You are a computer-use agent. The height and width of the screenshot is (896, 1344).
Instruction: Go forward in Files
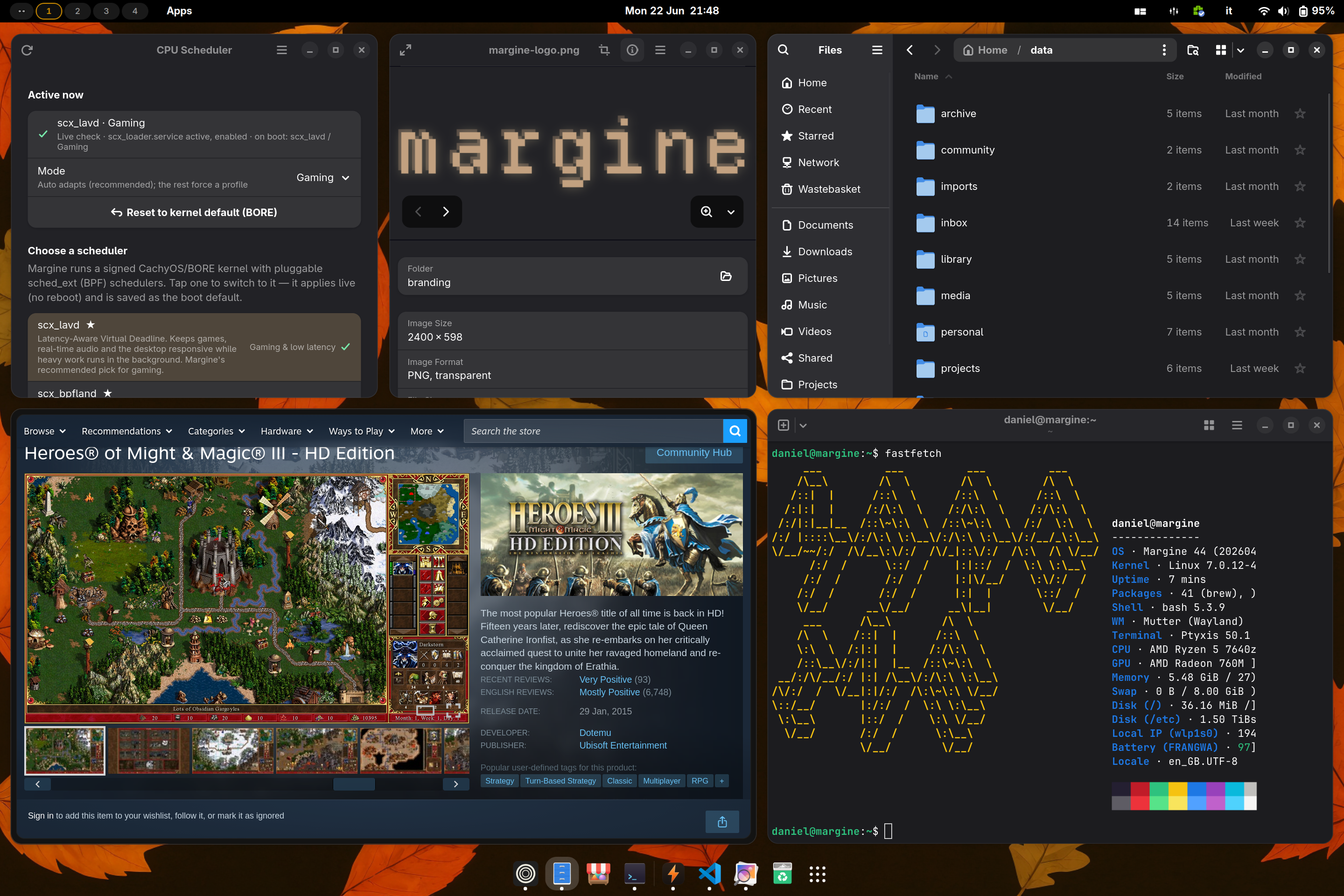[x=937, y=50]
